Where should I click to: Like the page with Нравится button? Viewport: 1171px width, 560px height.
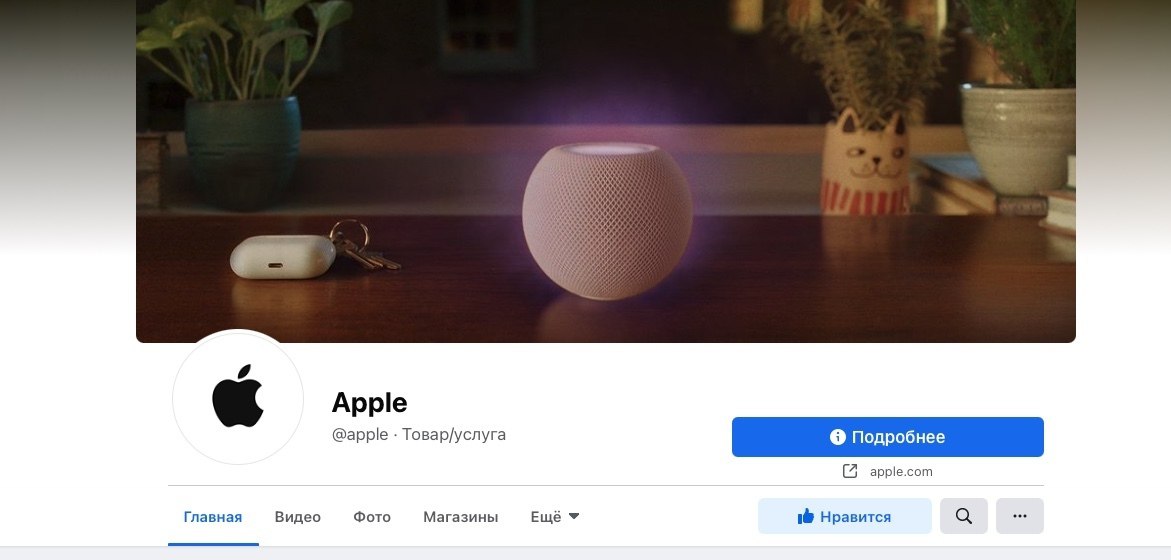(x=845, y=516)
